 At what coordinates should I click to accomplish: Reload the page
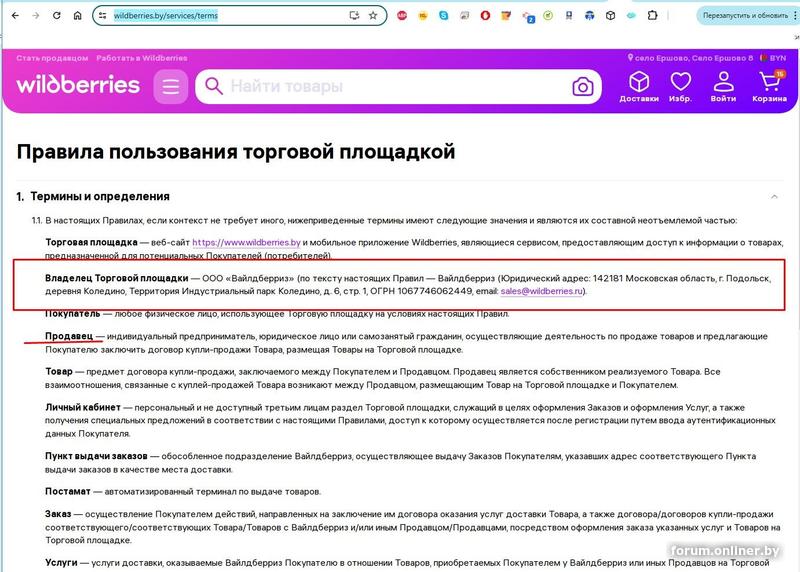point(57,15)
